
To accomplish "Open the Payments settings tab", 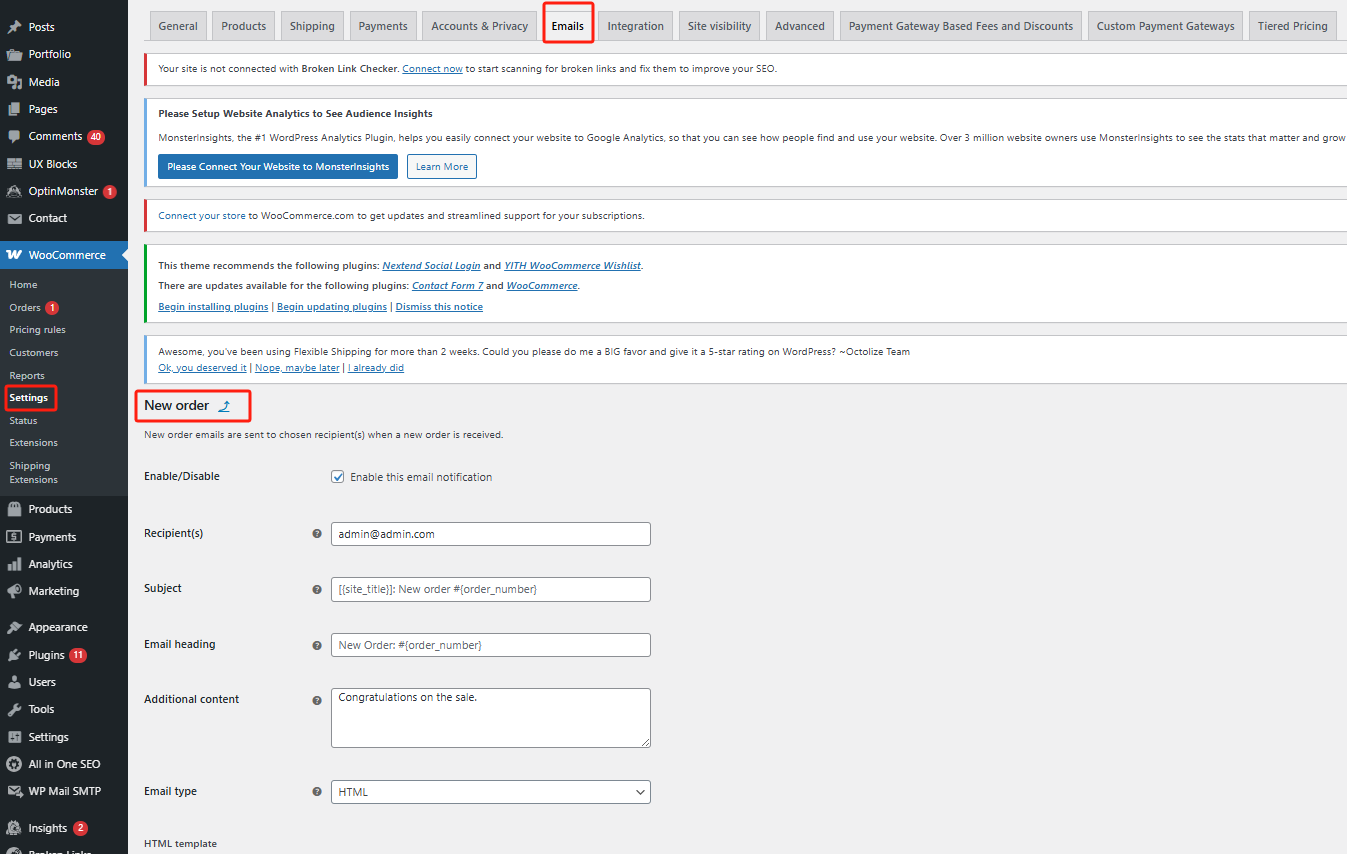I will [383, 26].
